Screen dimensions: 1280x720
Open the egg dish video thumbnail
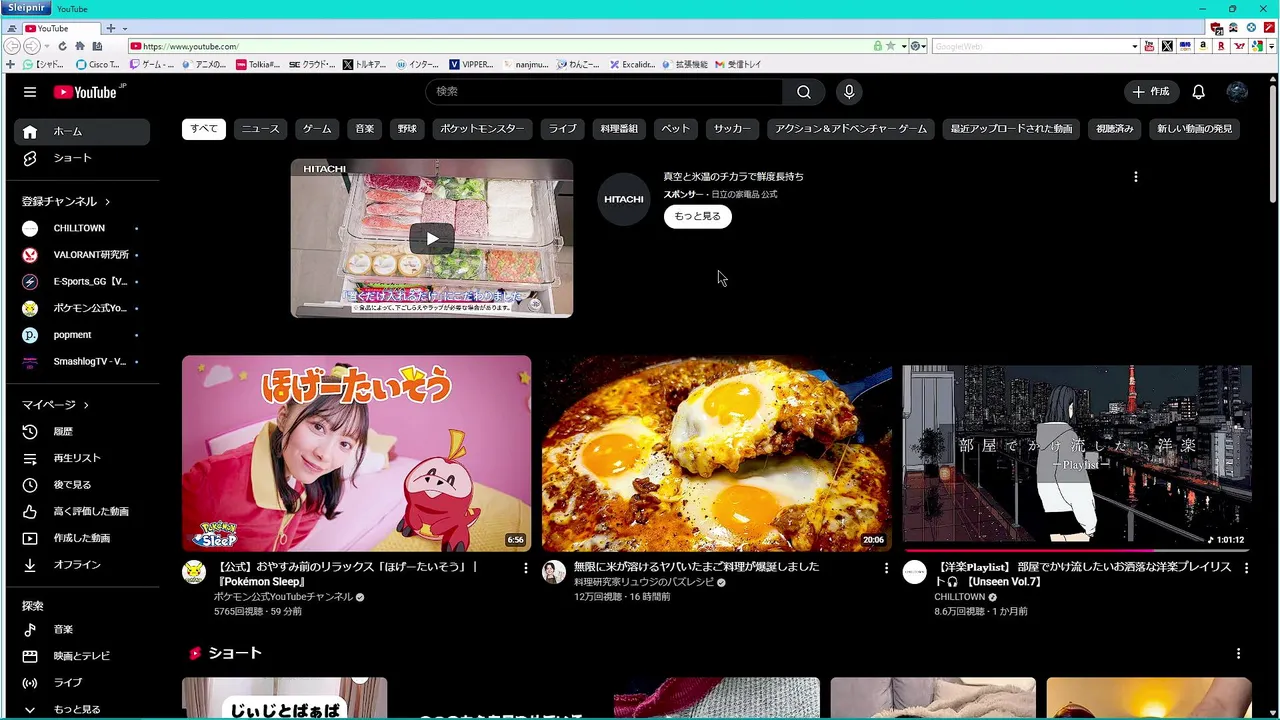(x=717, y=453)
